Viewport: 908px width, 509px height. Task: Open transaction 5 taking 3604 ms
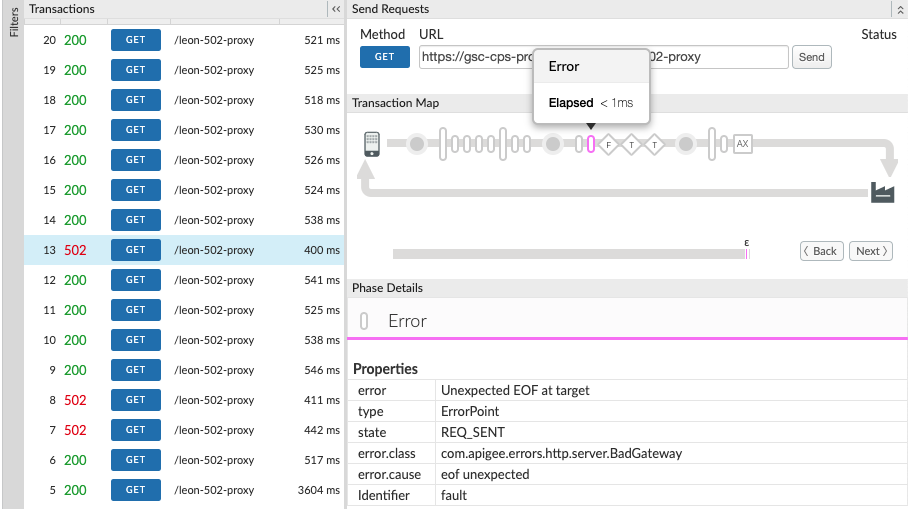click(183, 490)
